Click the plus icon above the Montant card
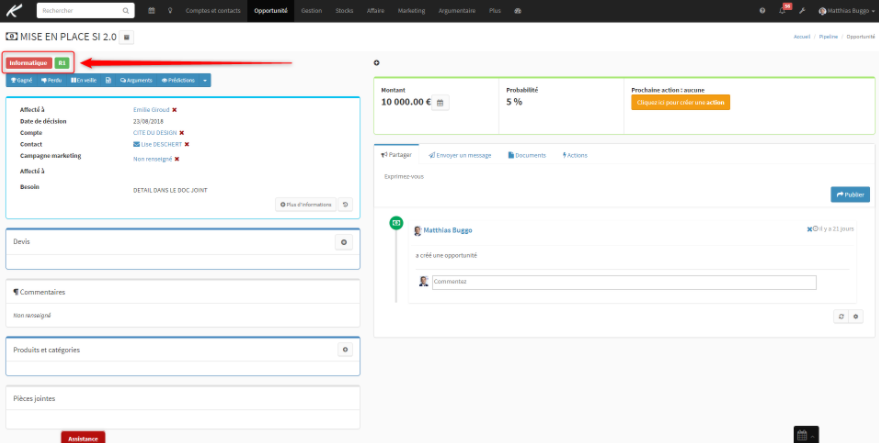879x443 pixels. point(376,63)
